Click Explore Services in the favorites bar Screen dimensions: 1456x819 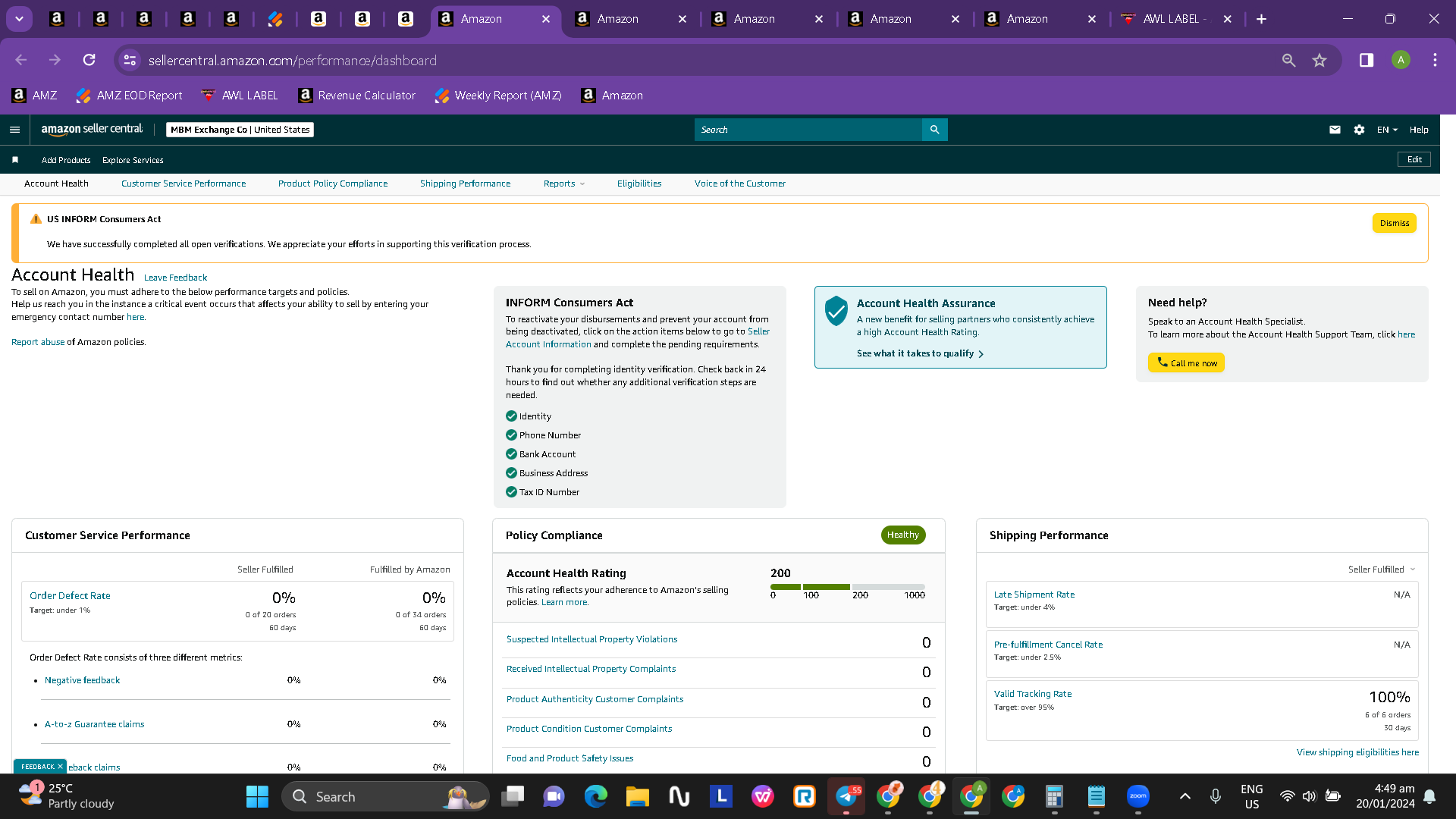click(x=133, y=160)
